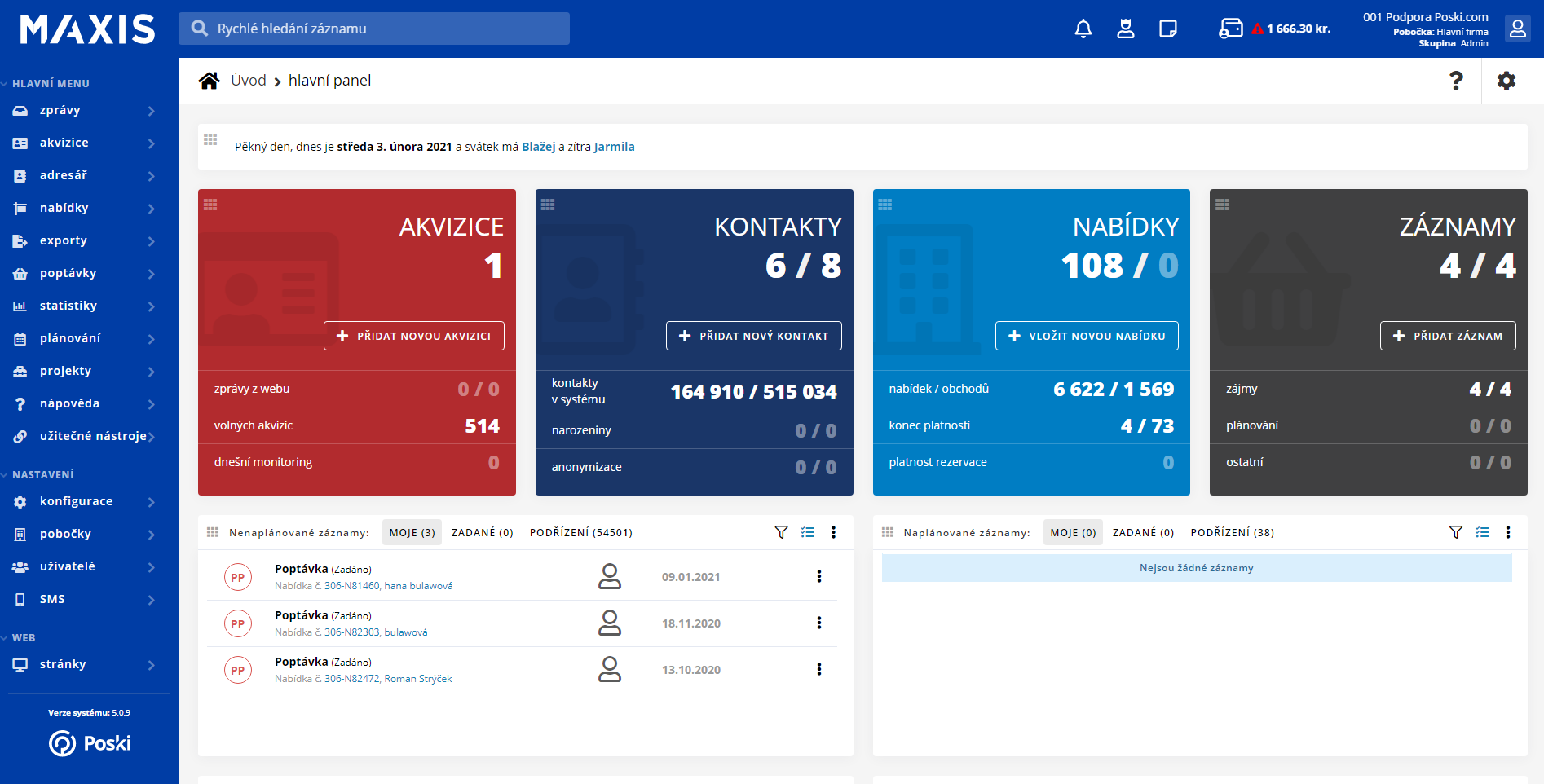1544x784 pixels.
Task: Open the Jarmila name day link
Action: [615, 147]
